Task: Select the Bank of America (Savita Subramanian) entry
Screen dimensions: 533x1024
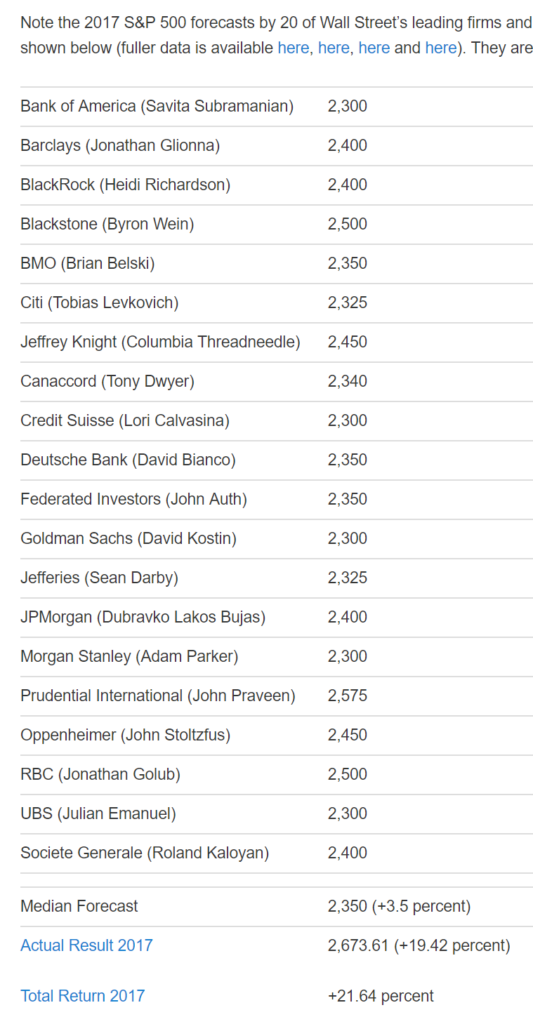Action: tap(157, 106)
